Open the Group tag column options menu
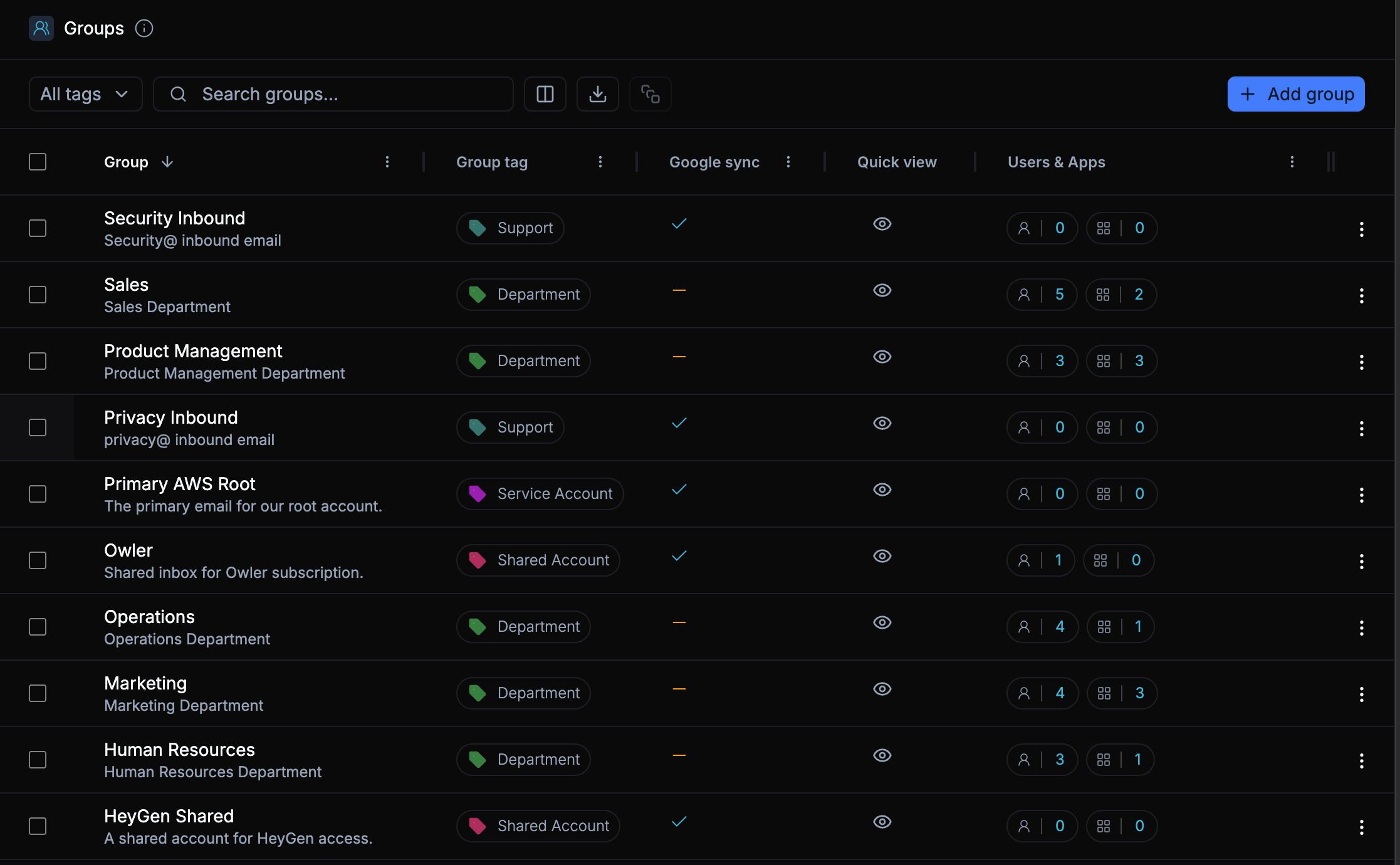Viewport: 1400px width, 865px height. click(600, 162)
